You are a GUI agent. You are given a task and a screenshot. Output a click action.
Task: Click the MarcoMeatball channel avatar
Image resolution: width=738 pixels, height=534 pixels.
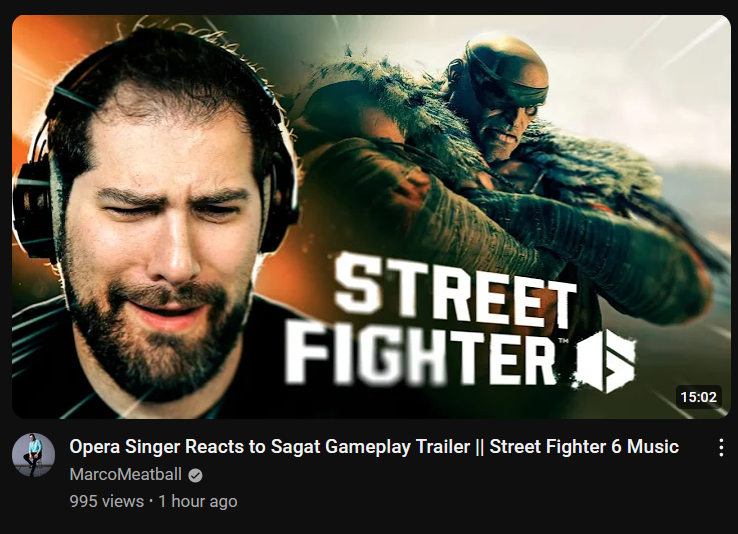click(x=33, y=455)
